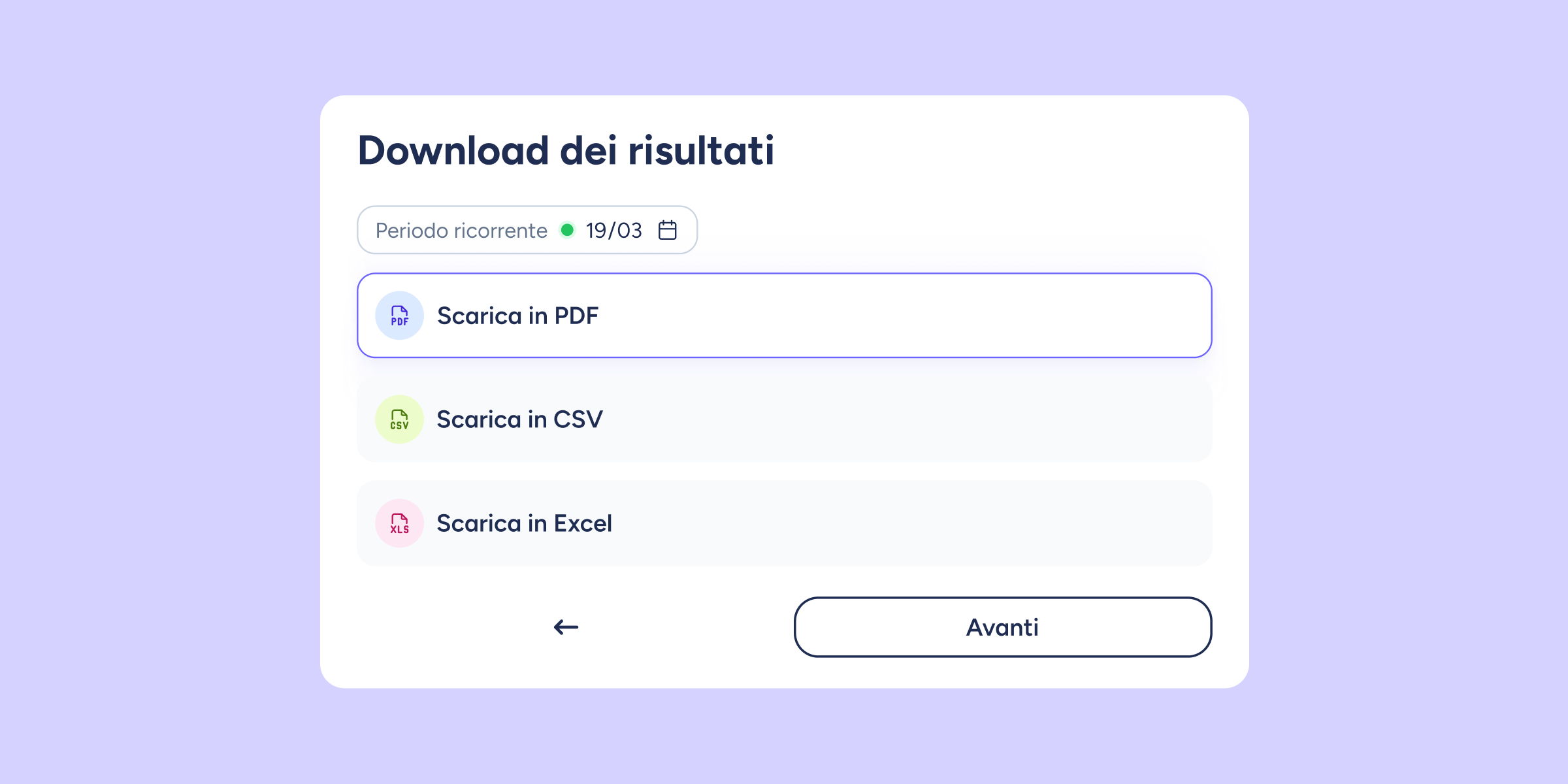Click the 19/03 date value

[613, 231]
